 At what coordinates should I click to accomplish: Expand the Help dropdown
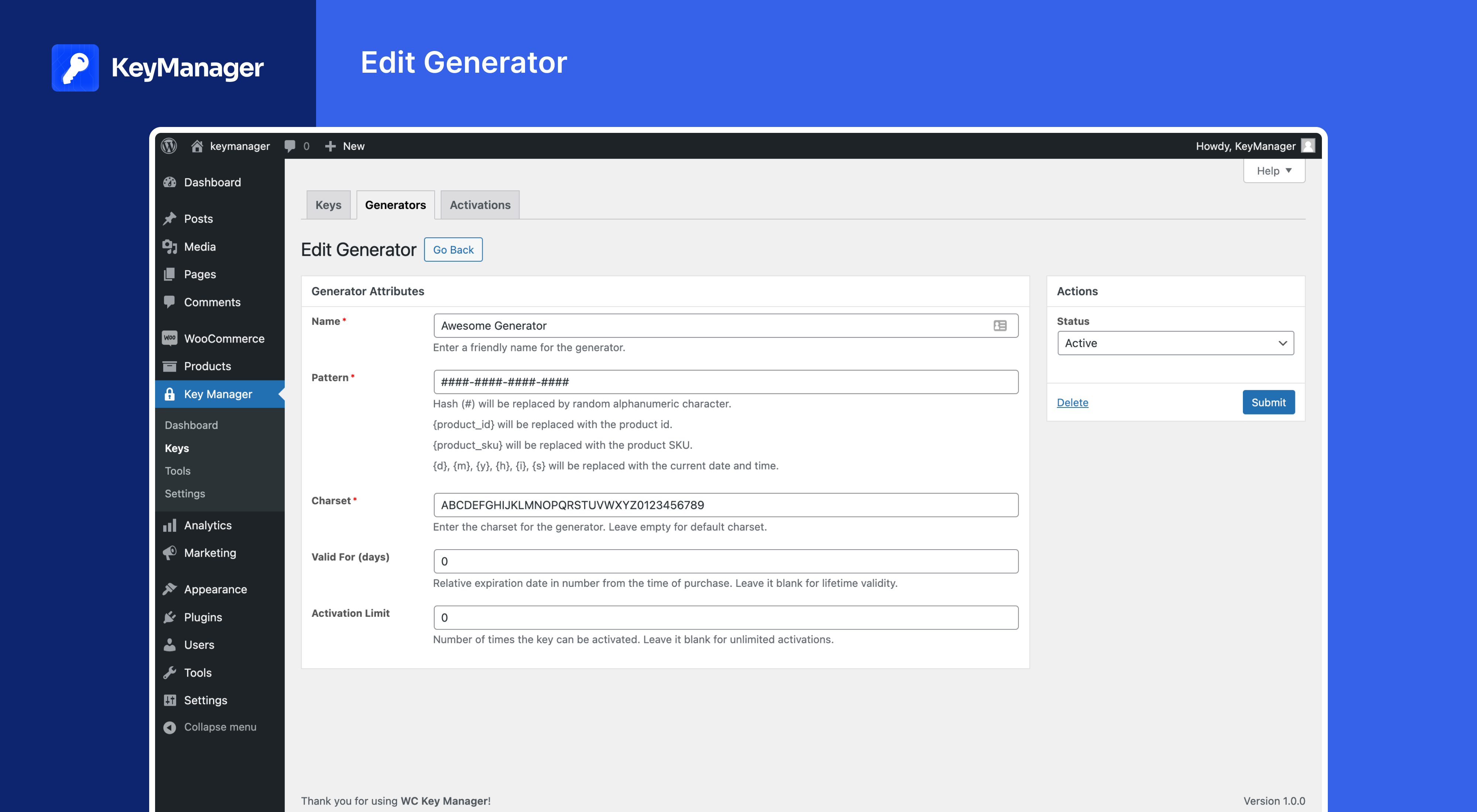[x=1274, y=171]
